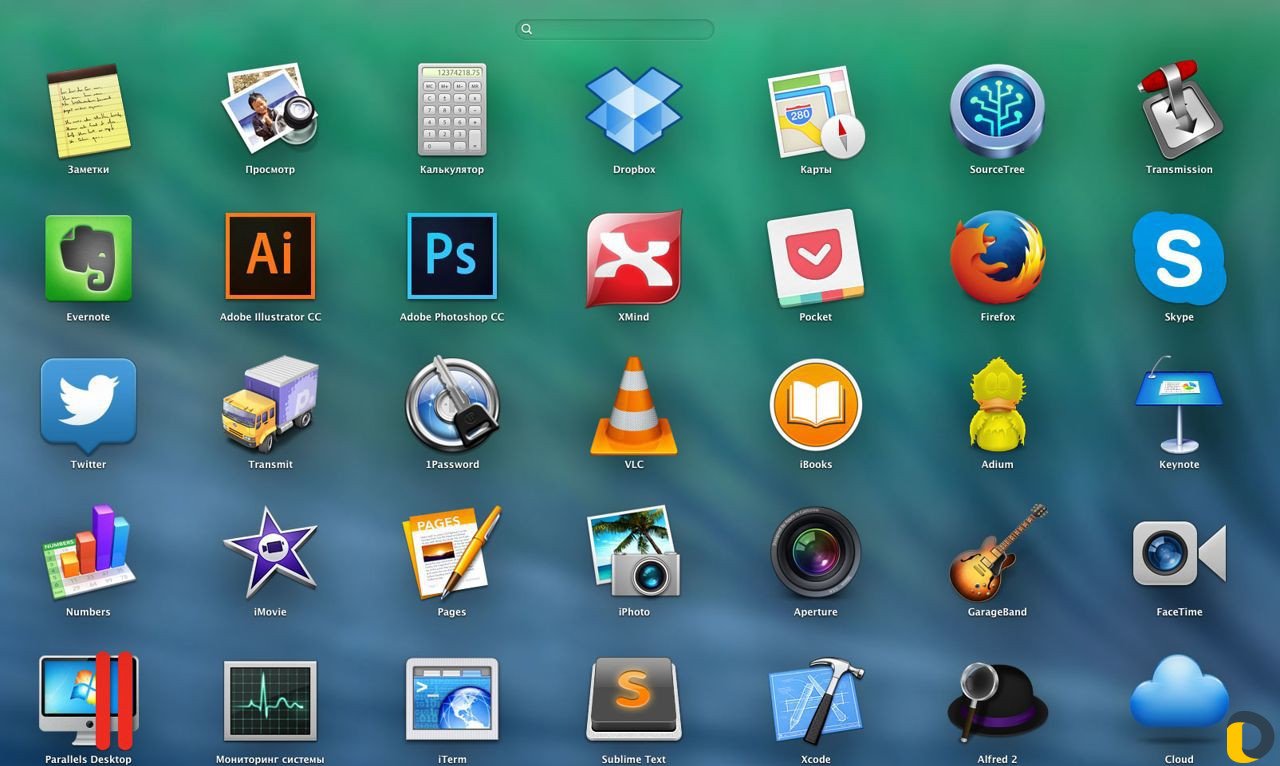1280x766 pixels.
Task: Launch Adium
Action: 997,405
